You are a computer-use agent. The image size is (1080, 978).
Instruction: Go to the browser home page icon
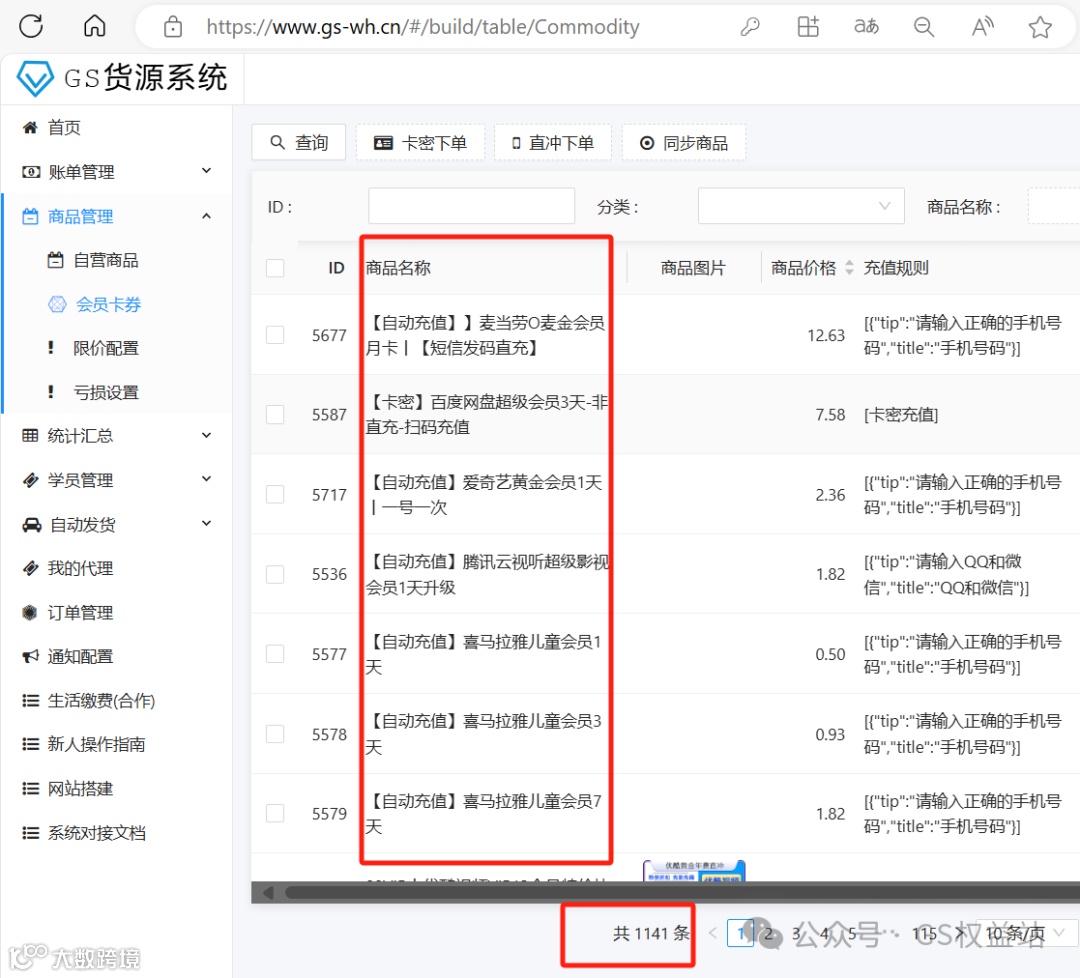[95, 26]
